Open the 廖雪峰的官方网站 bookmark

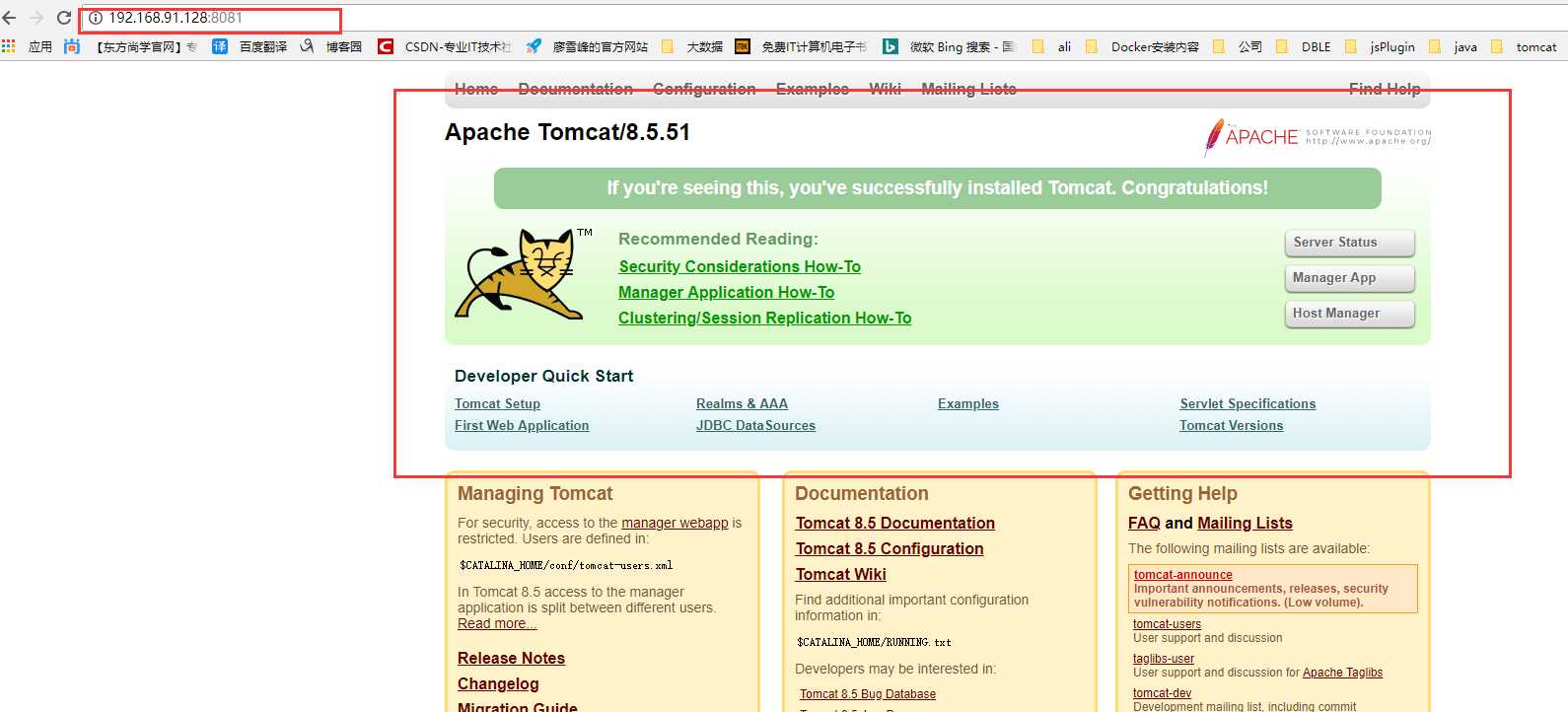(588, 46)
